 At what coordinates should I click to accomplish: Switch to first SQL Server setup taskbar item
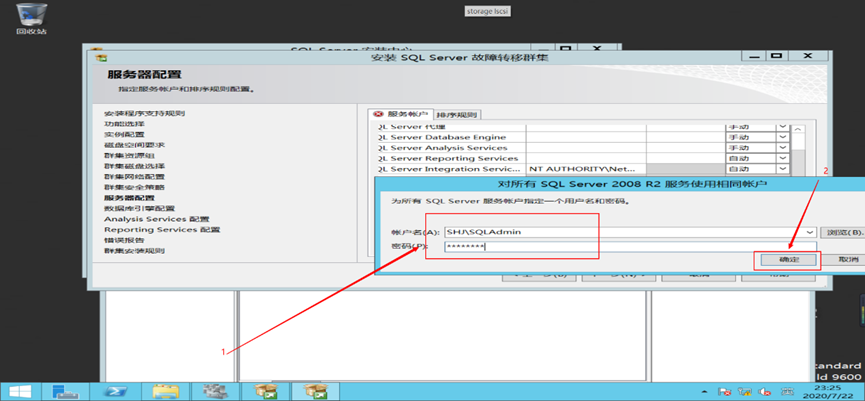pos(264,392)
